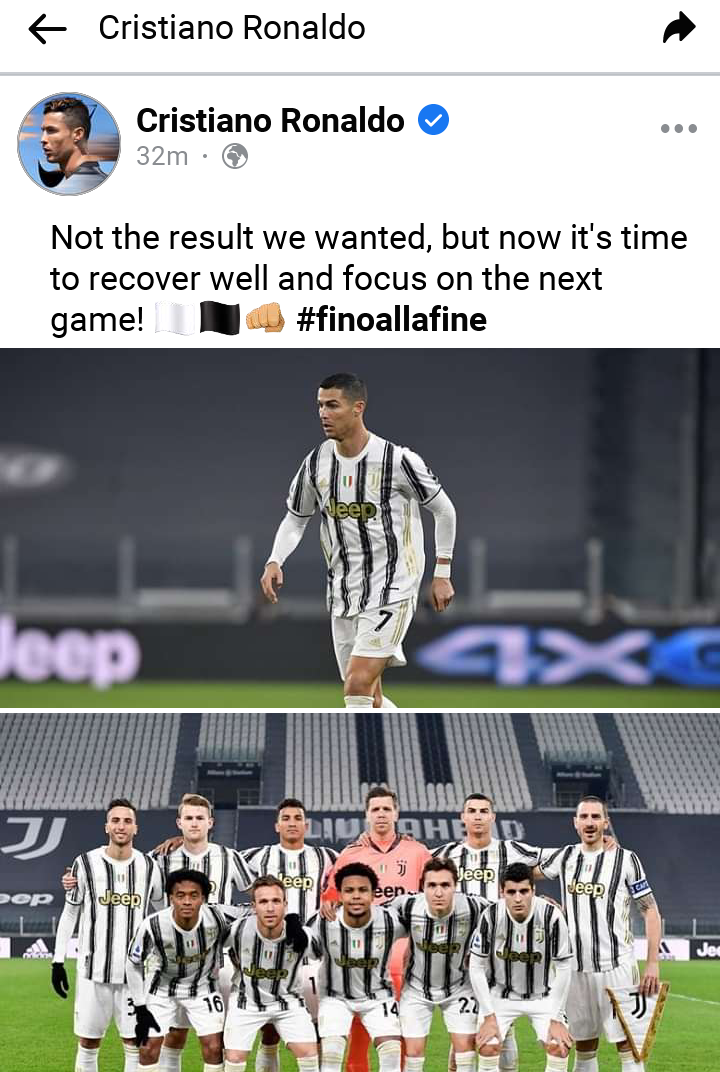Viewport: 720px width, 1072px height.
Task: Open the #finoallafine hashtag
Action: (x=392, y=319)
